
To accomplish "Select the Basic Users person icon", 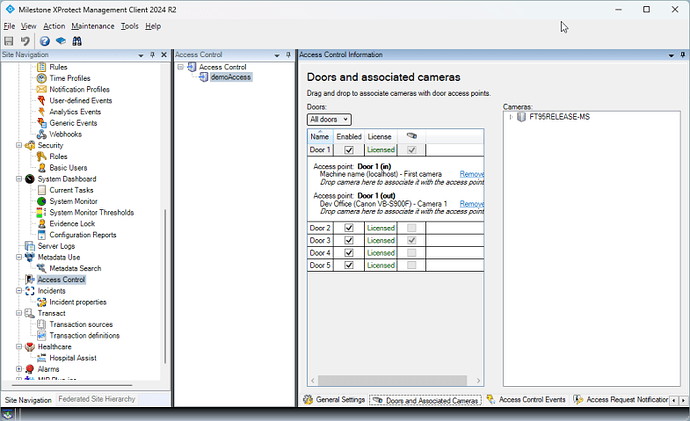I will (x=41, y=168).
